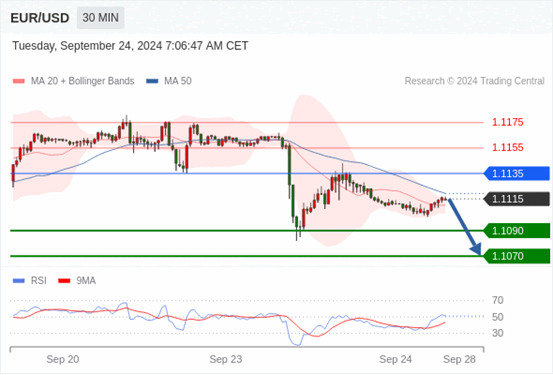Click the RSI 50 axis value
The width and height of the screenshot is (553, 375).
tap(498, 317)
